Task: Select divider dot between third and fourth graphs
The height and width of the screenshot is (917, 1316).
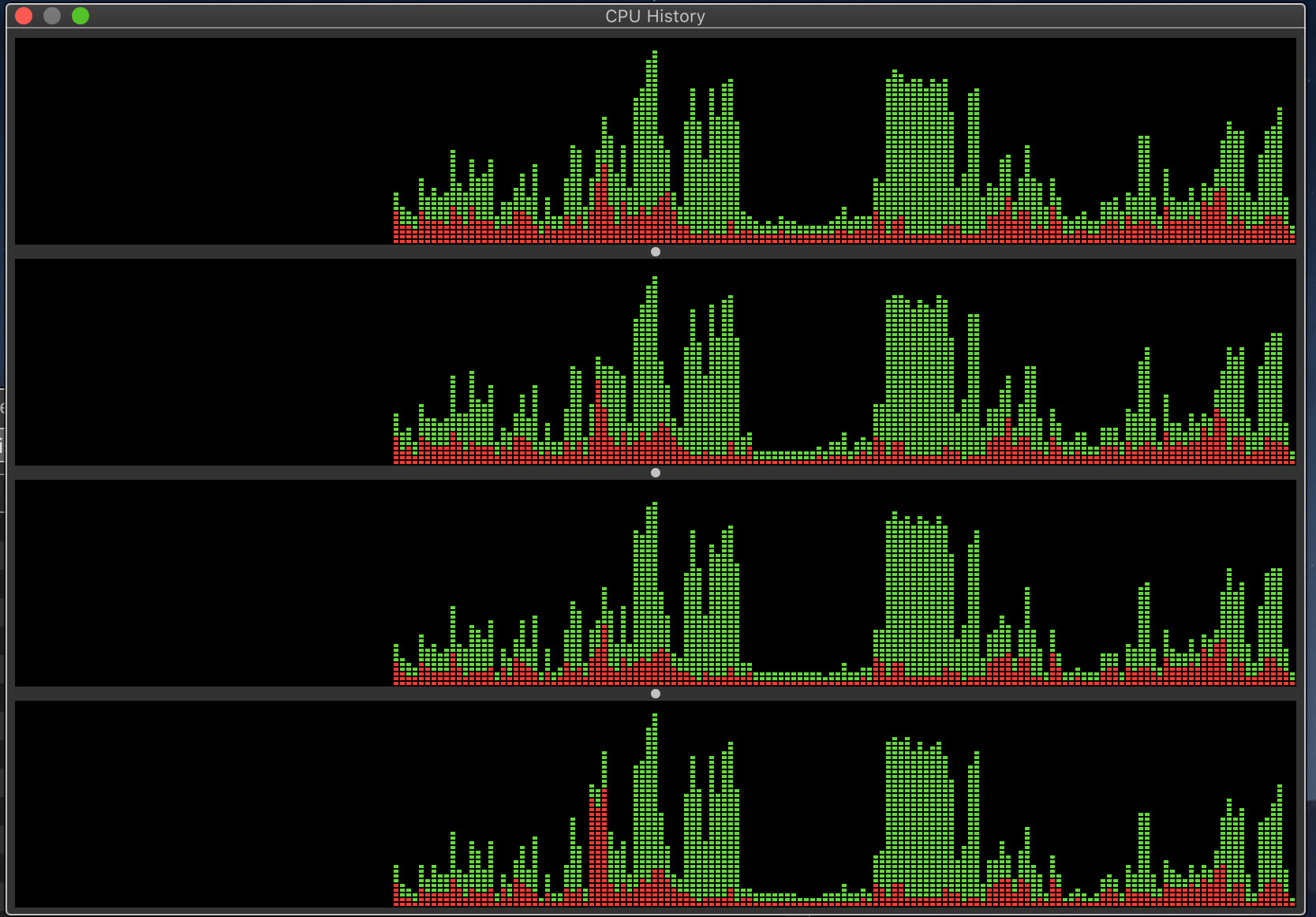Action: [656, 694]
